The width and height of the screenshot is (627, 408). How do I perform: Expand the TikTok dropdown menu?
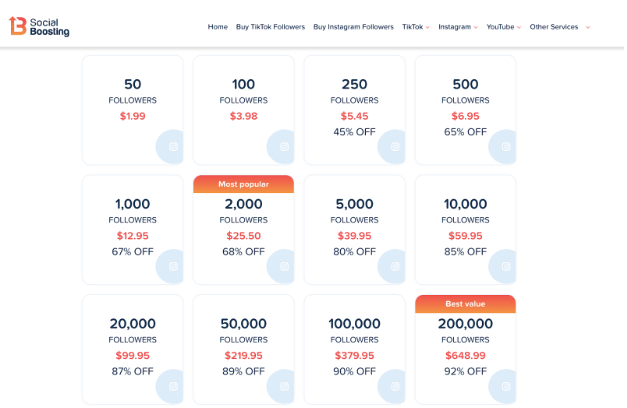(x=416, y=27)
